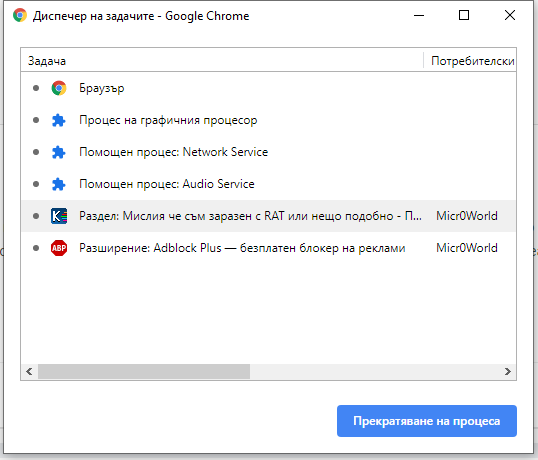Click the puzzle icon for графичния процесор
Viewport: 538px width, 460px height.
[x=59, y=120]
